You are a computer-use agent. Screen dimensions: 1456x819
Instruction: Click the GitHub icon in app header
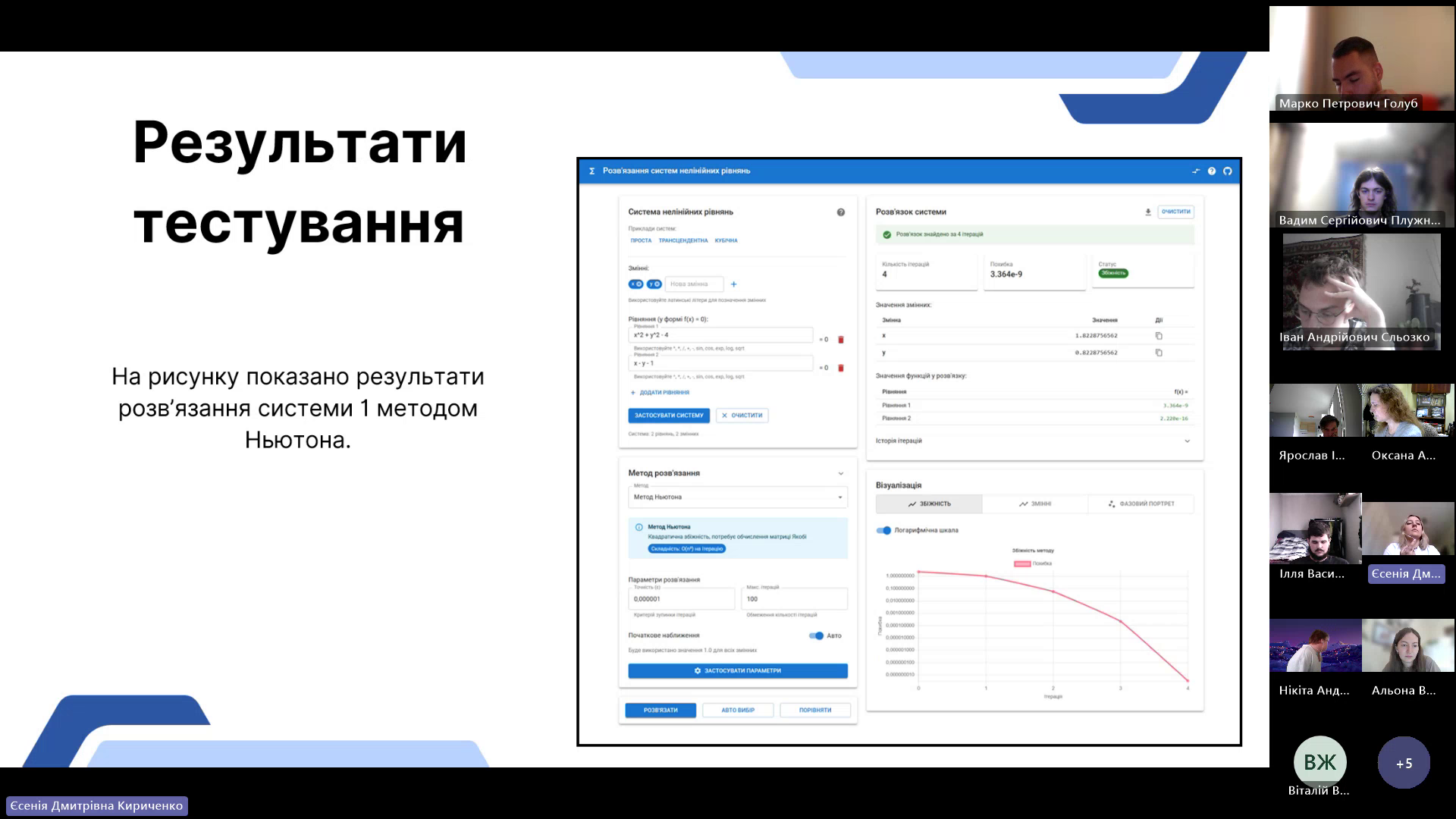[x=1227, y=171]
